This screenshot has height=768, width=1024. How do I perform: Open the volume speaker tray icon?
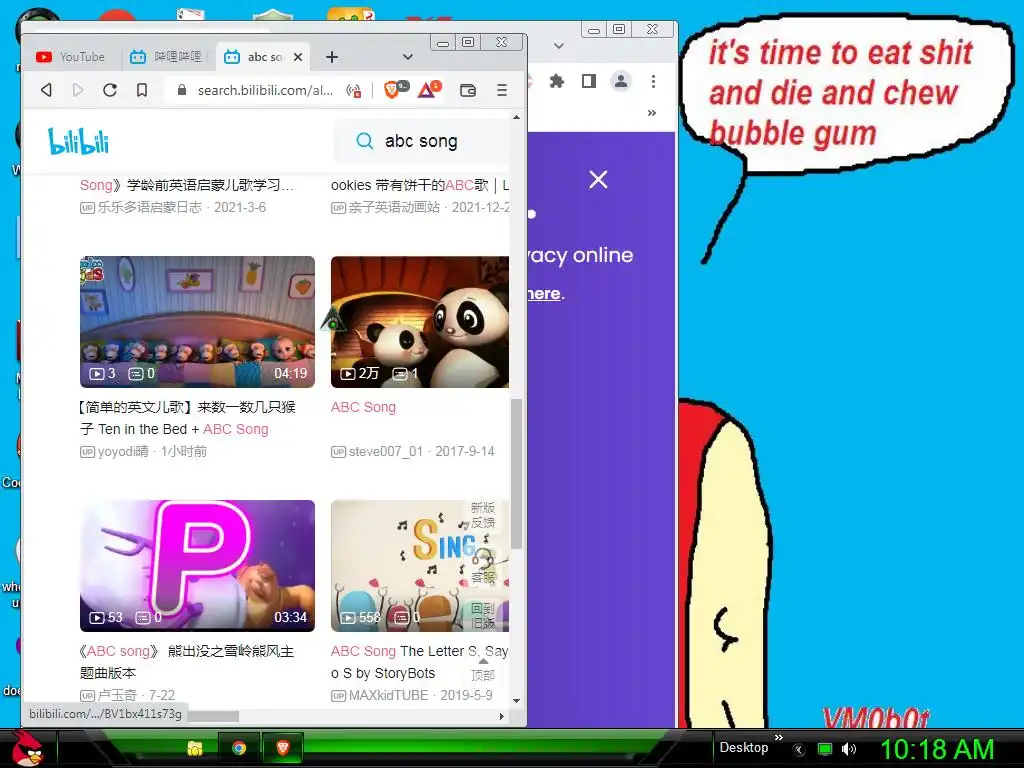849,749
